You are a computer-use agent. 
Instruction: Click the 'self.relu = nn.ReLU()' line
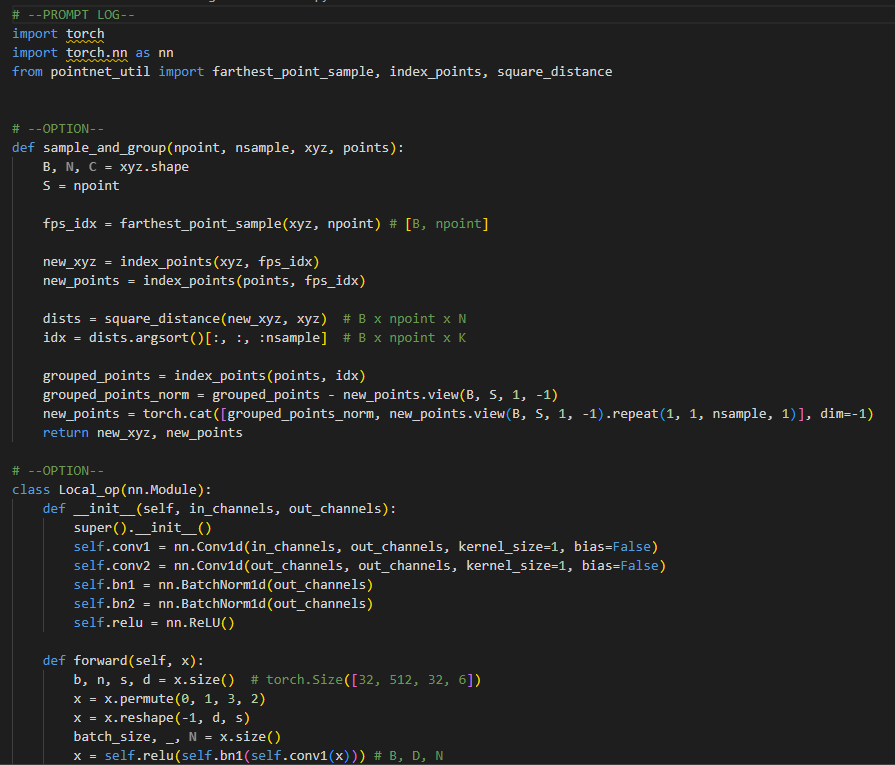point(154,623)
